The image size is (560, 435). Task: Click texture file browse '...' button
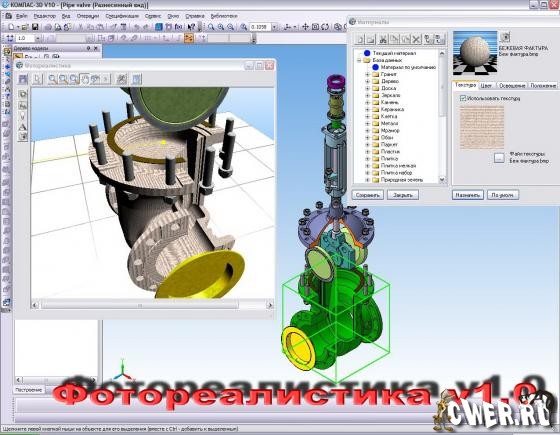click(x=499, y=158)
